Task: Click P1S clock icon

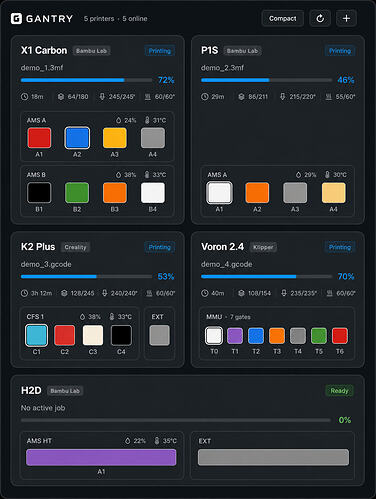Action: click(204, 97)
